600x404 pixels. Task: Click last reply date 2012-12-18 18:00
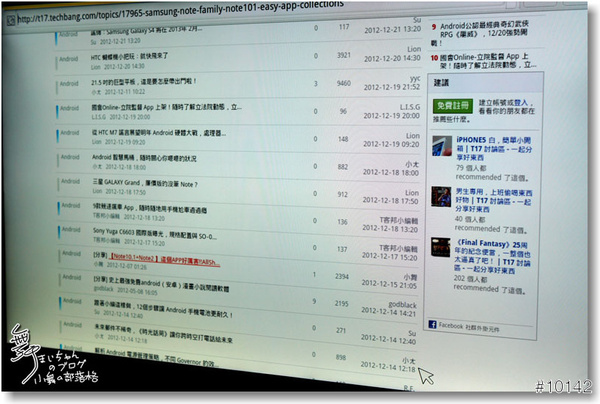pyautogui.click(x=390, y=173)
